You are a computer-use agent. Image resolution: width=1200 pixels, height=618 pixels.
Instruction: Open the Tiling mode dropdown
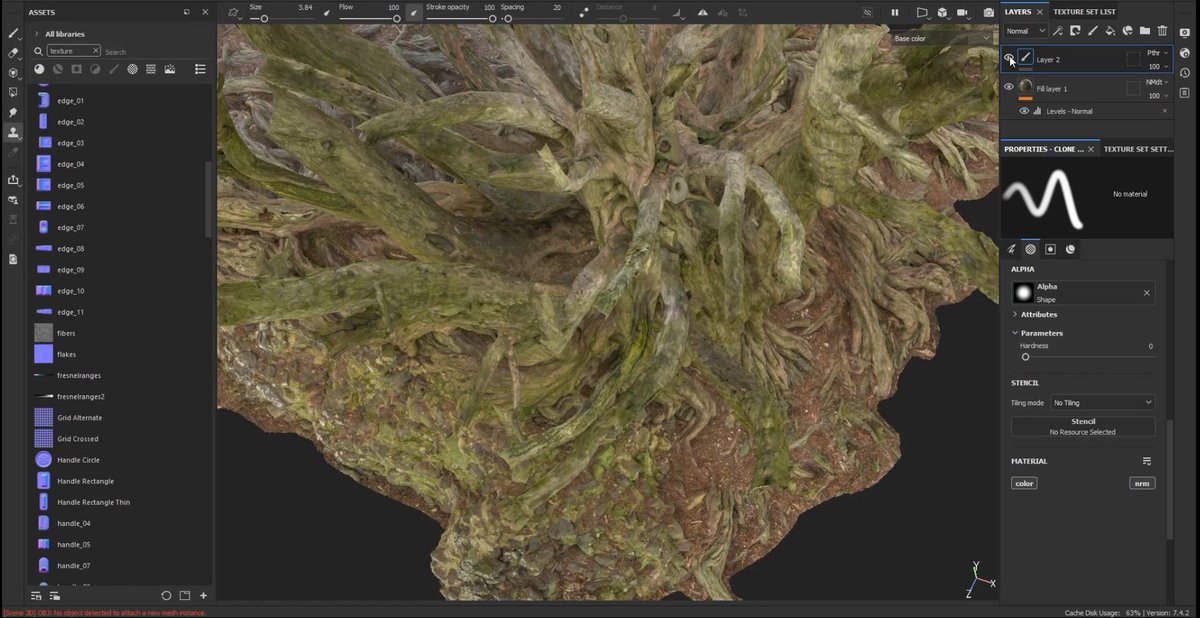point(1102,403)
